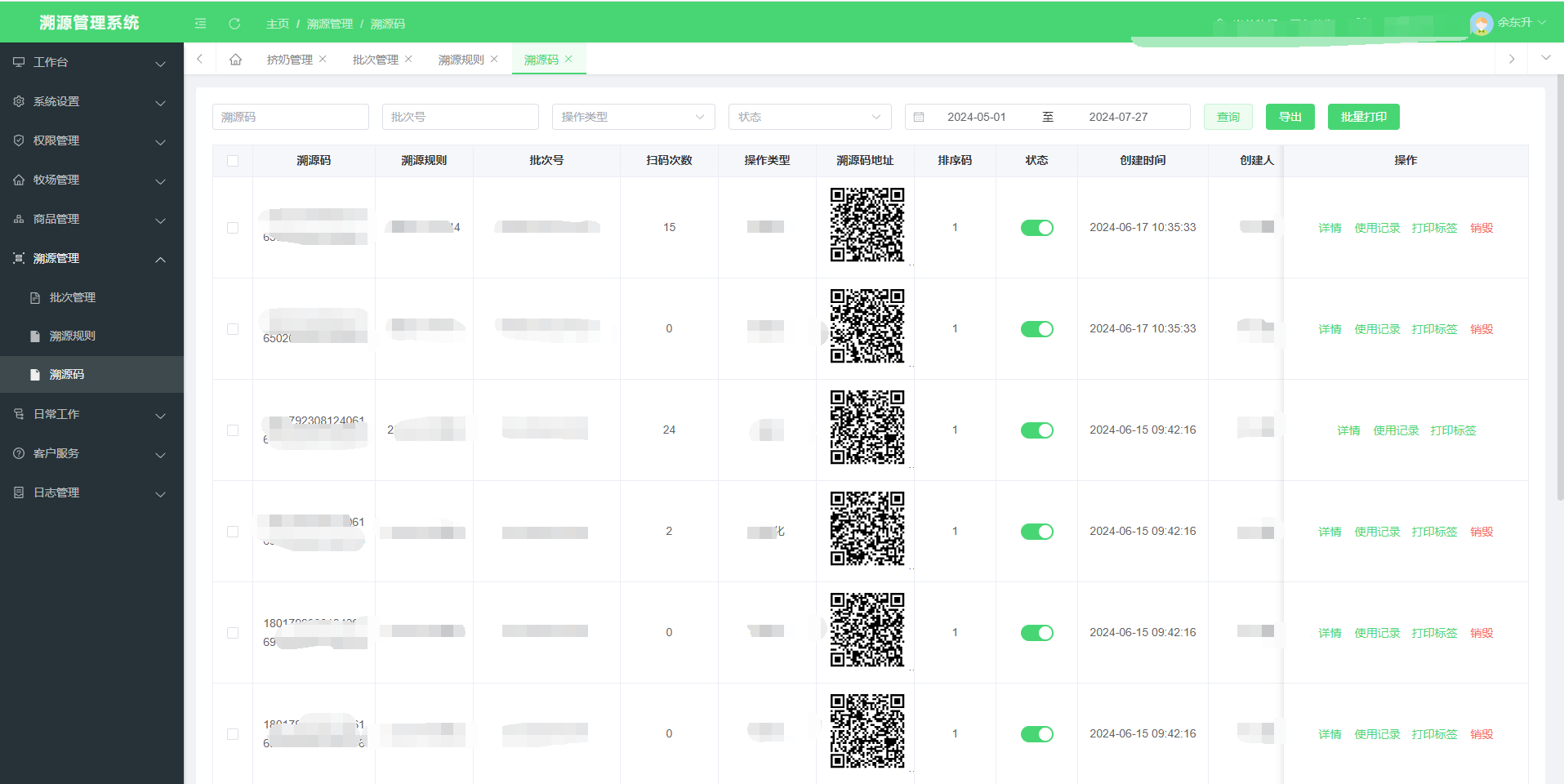This screenshot has width=1564, height=784.
Task: Click the end date 2024-07-27 field
Action: pos(1118,117)
